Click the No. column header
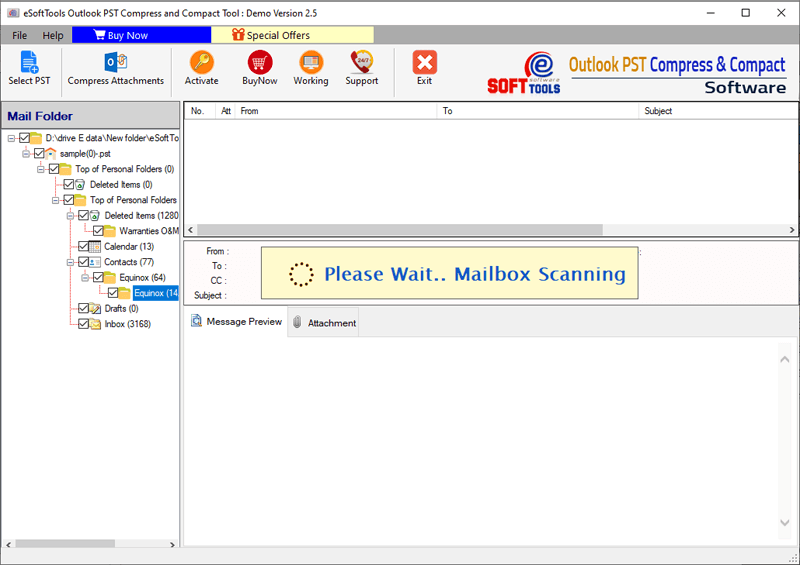Viewport: 800px width, 565px height. tap(201, 111)
